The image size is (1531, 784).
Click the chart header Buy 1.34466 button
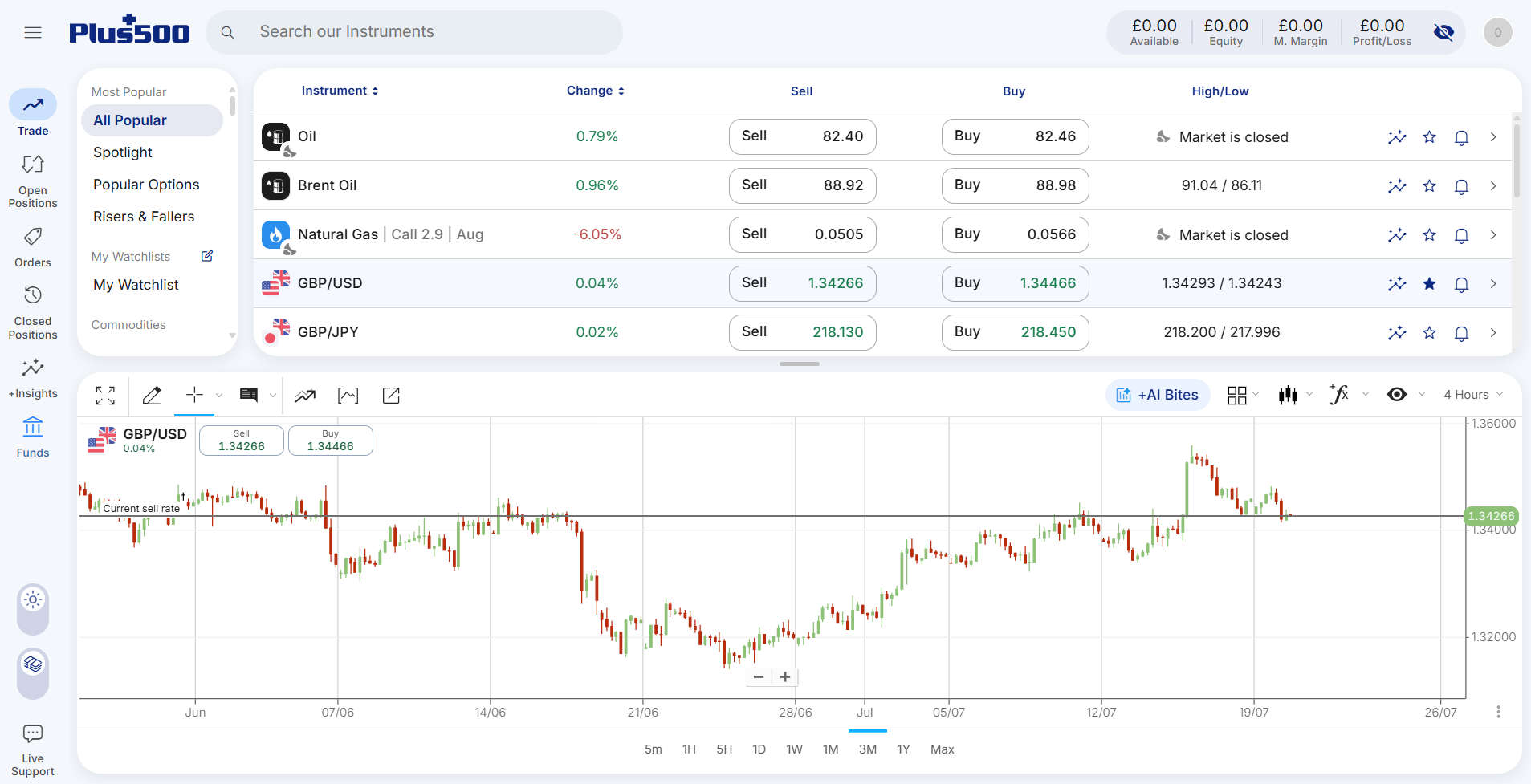331,441
